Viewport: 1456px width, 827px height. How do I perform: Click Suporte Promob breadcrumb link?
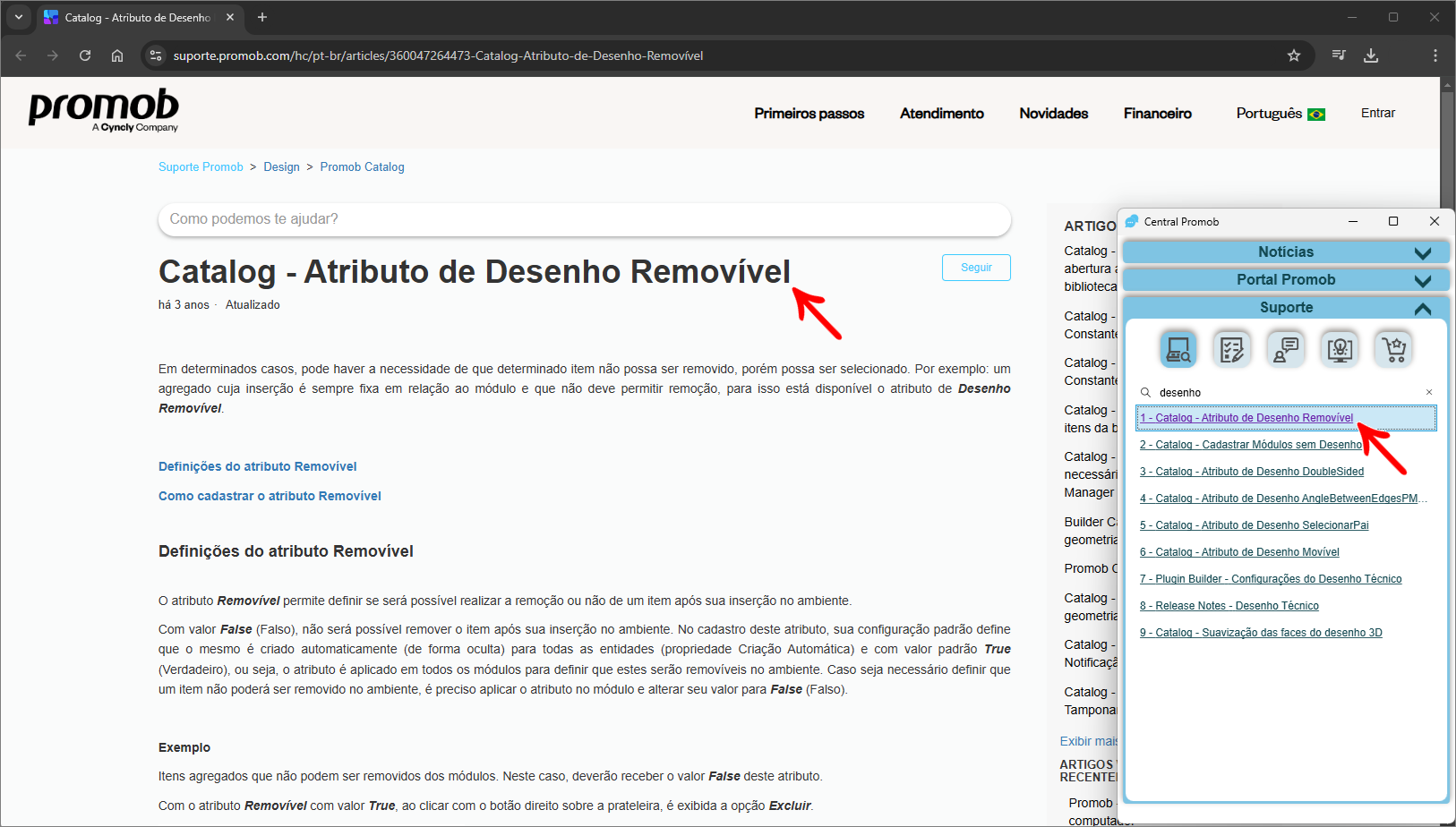coord(201,167)
